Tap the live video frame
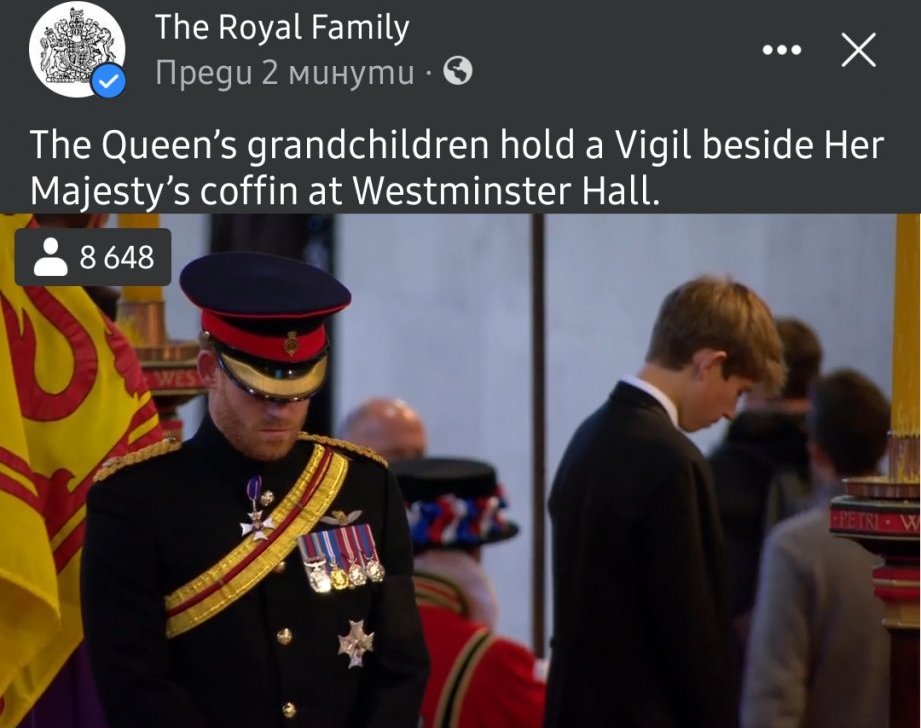 460,471
